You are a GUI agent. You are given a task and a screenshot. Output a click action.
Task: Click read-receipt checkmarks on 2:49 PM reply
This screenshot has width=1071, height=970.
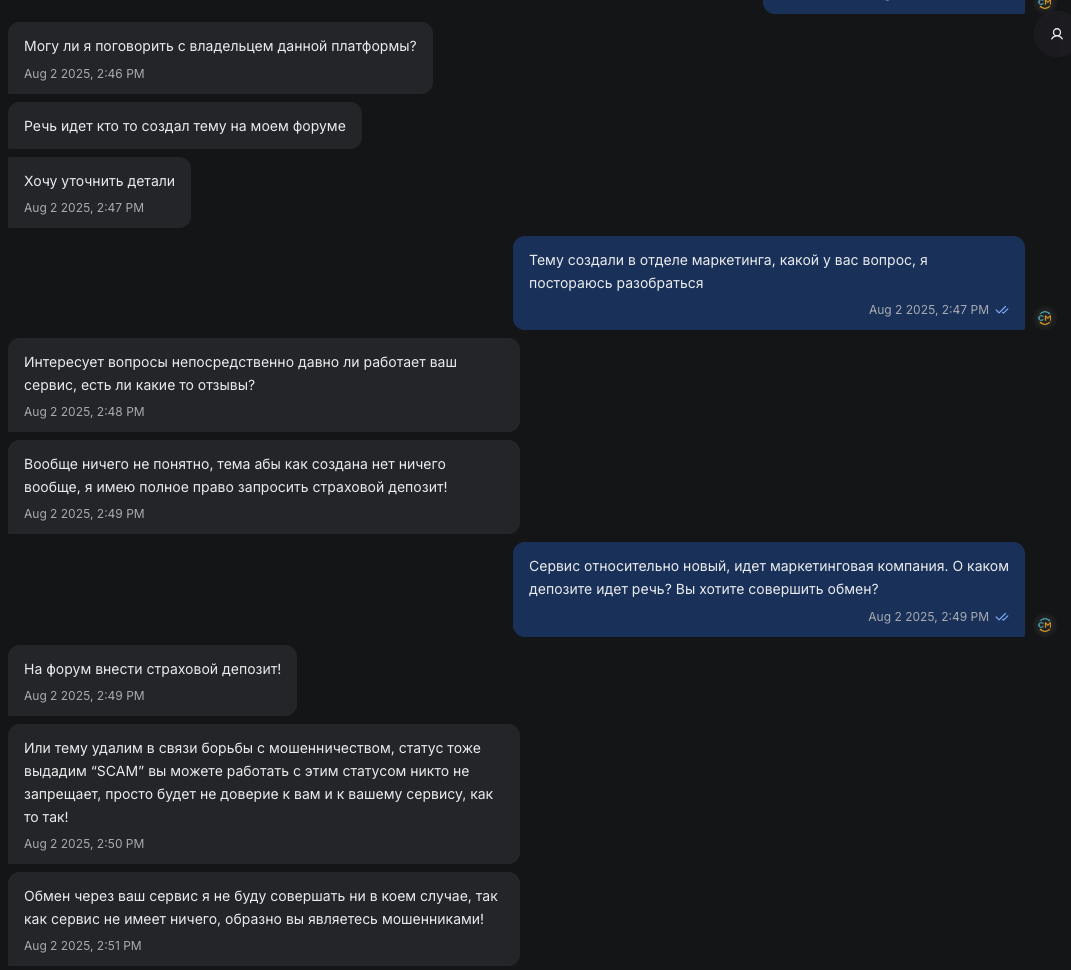click(1002, 618)
